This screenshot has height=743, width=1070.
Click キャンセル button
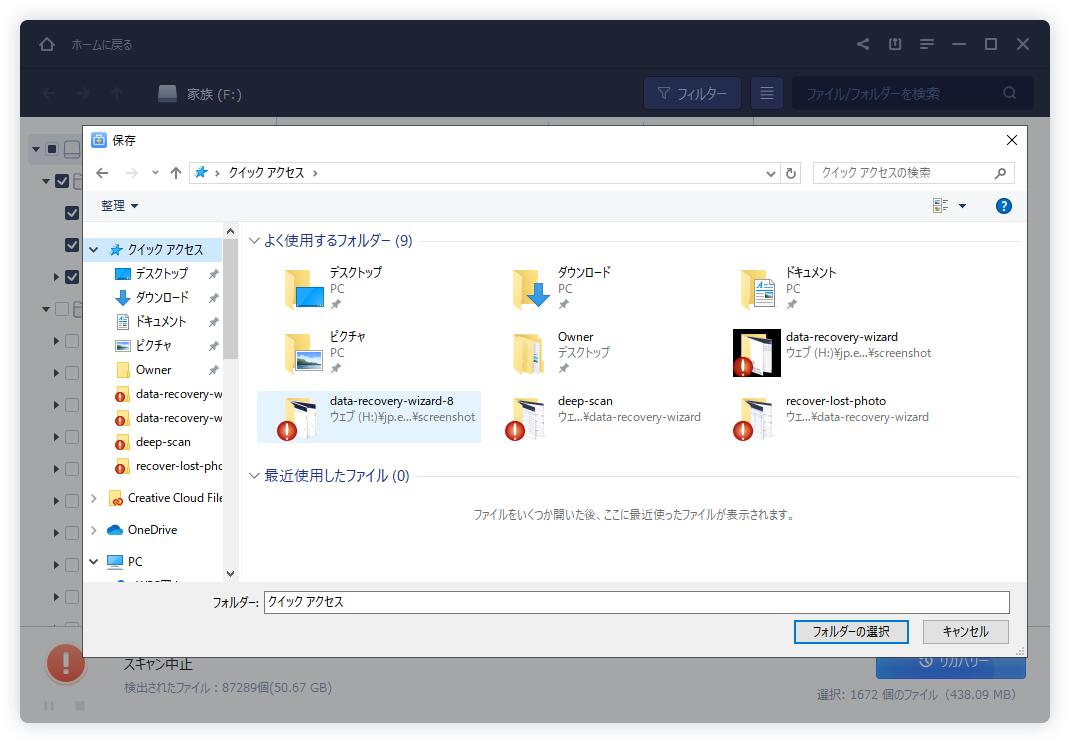(966, 632)
